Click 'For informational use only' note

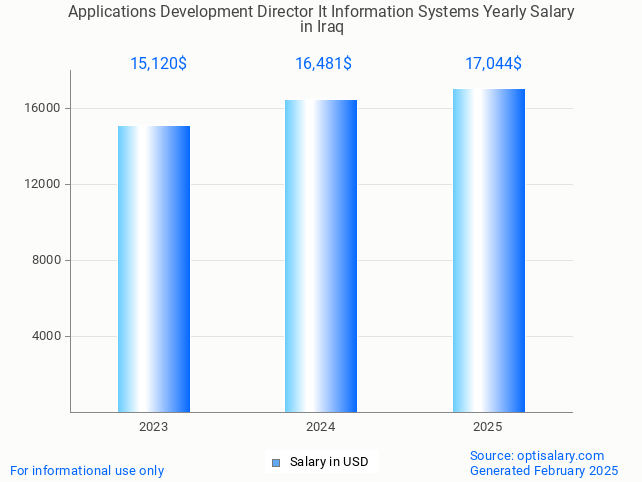pyautogui.click(x=87, y=471)
